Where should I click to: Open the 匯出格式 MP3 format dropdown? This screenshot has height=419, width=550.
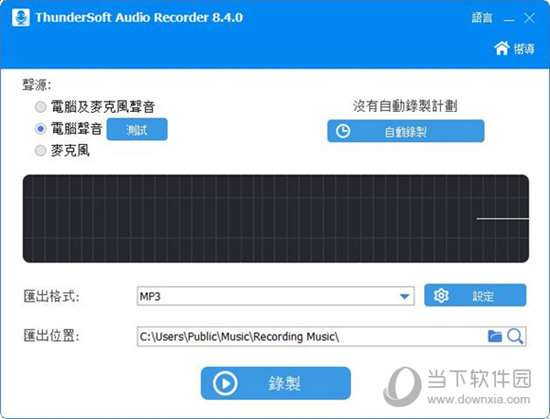coord(275,296)
